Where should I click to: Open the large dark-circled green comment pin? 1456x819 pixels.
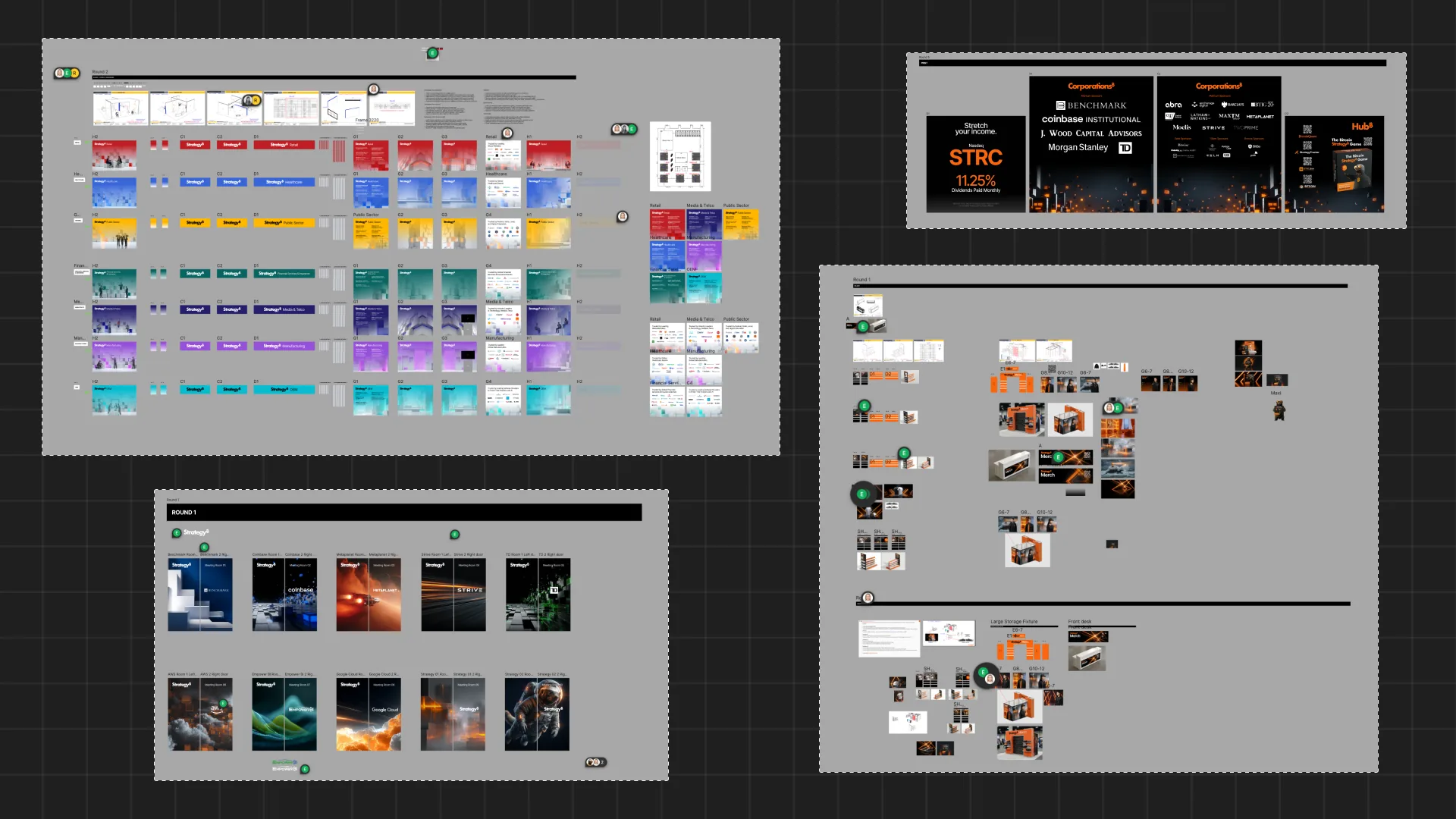tap(862, 494)
